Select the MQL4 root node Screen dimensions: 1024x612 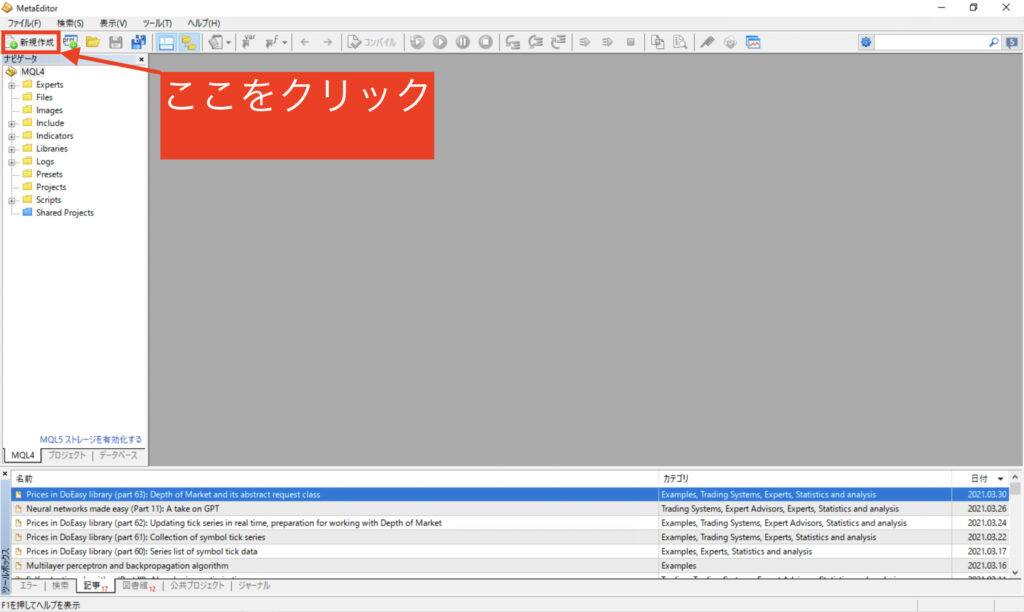(33, 72)
